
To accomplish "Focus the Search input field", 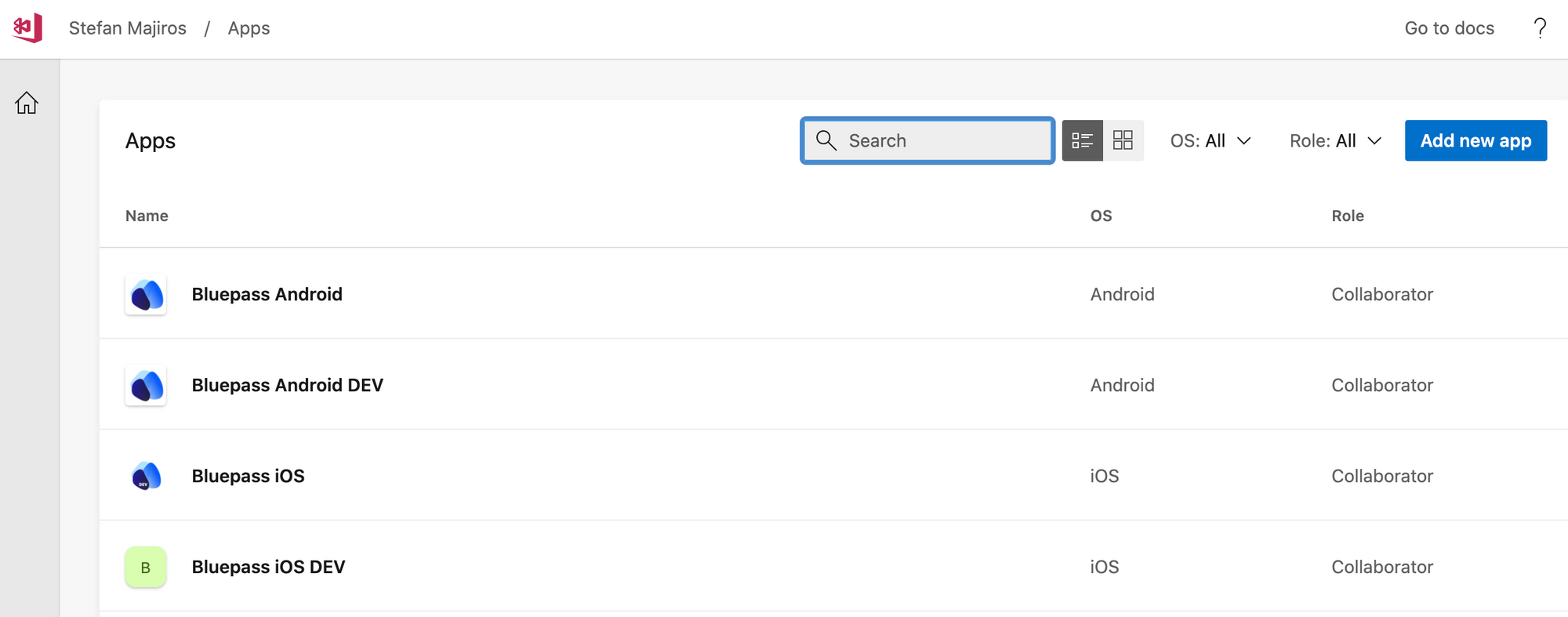I will 927,140.
